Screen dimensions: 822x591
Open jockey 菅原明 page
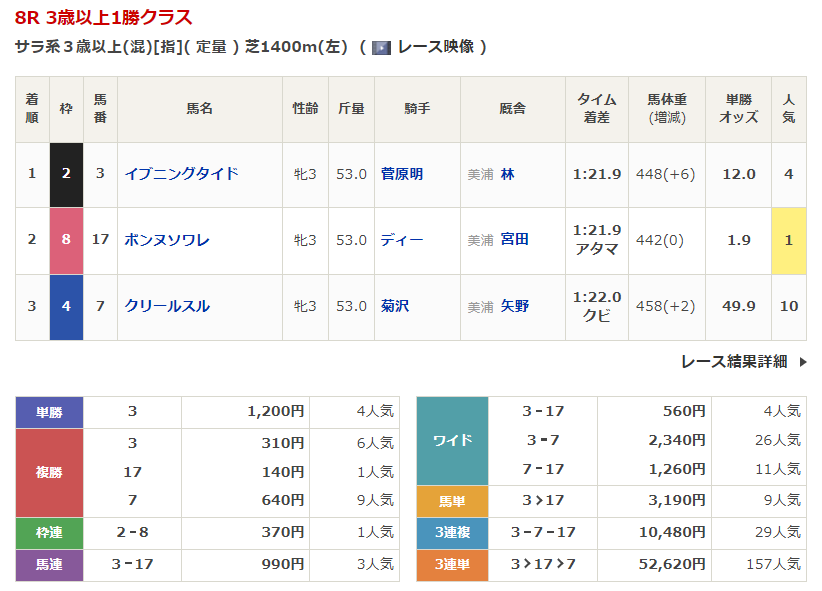(402, 174)
